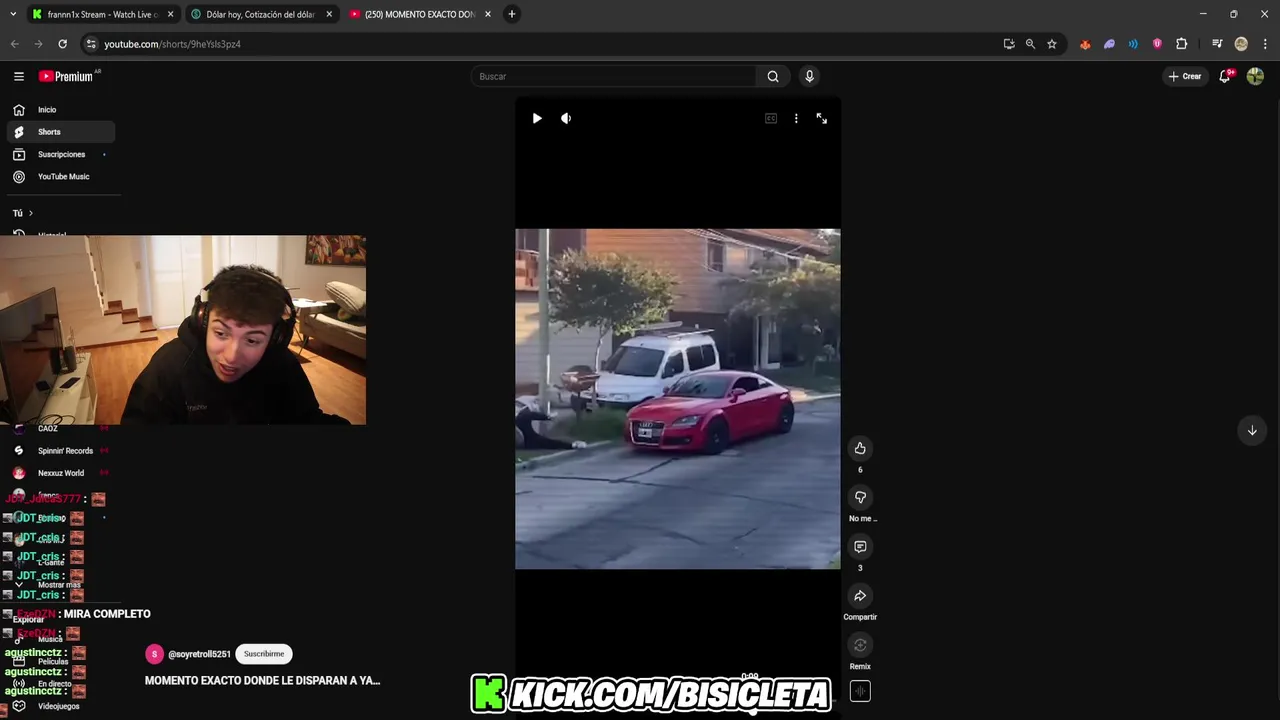This screenshot has width=1280, height=720.
Task: Open the tab search dropdown chevron
Action: [13, 14]
